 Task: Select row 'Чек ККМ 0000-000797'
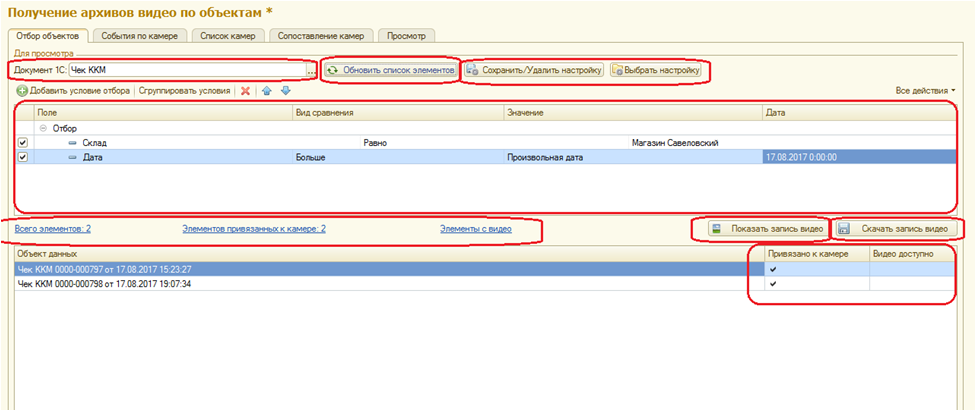coord(484,269)
